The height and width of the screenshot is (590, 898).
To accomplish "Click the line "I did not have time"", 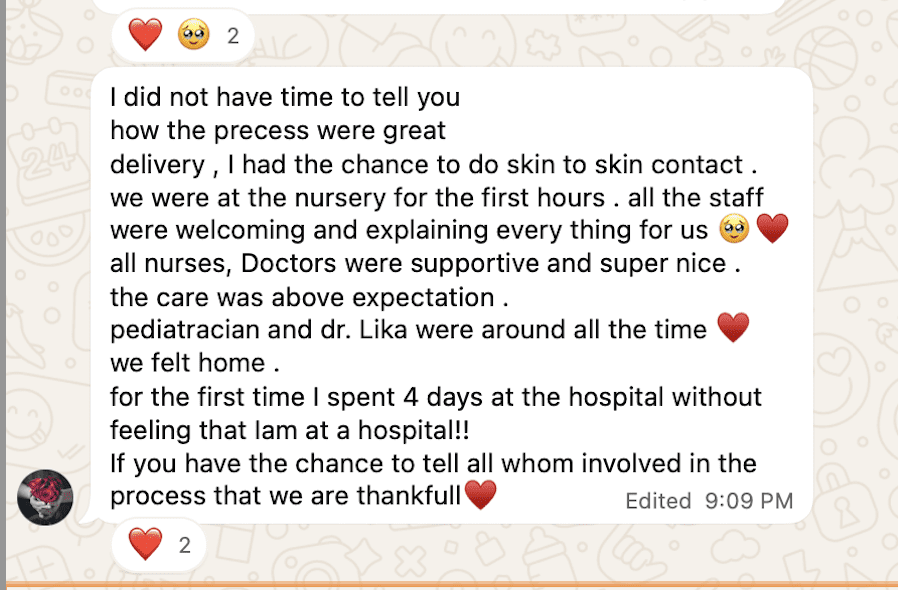I will [285, 98].
